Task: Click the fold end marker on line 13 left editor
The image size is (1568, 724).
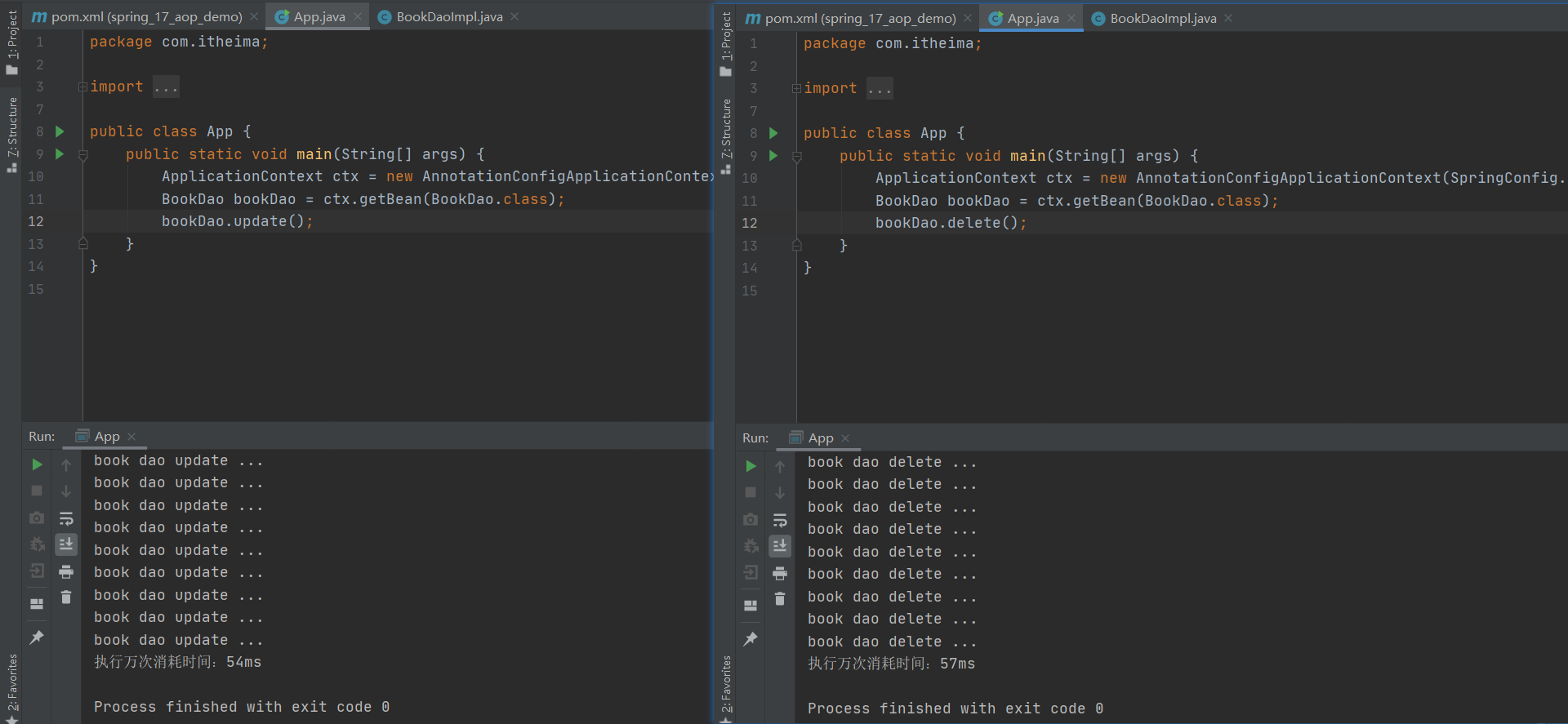Action: pyautogui.click(x=82, y=243)
